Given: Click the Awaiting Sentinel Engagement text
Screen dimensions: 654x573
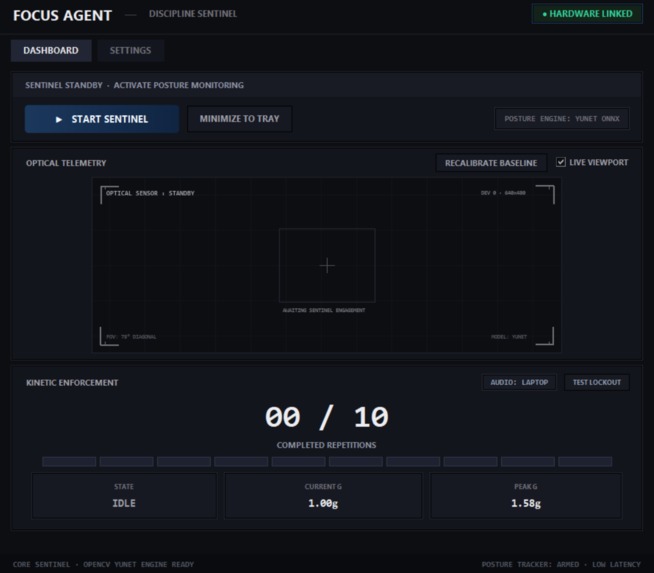Looking at the screenshot, I should (x=324, y=310).
